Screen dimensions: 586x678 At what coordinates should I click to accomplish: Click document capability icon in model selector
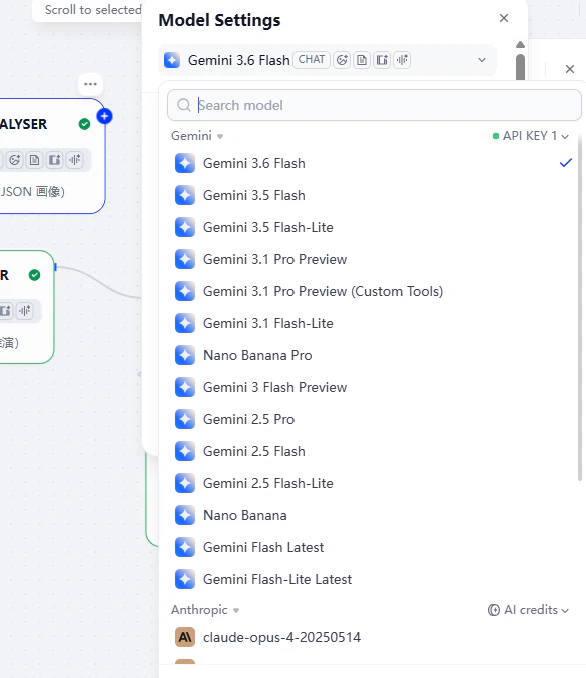click(x=362, y=60)
